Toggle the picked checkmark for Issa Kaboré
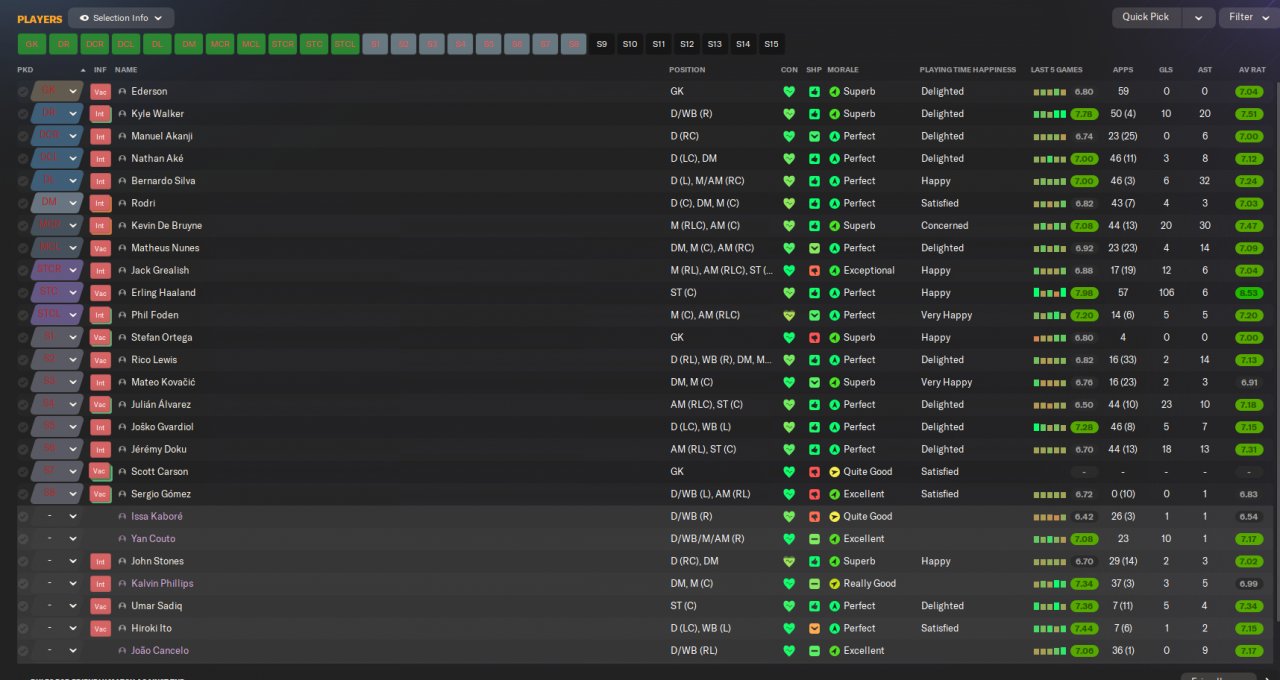Viewport: 1280px width, 680px height. click(x=23, y=516)
